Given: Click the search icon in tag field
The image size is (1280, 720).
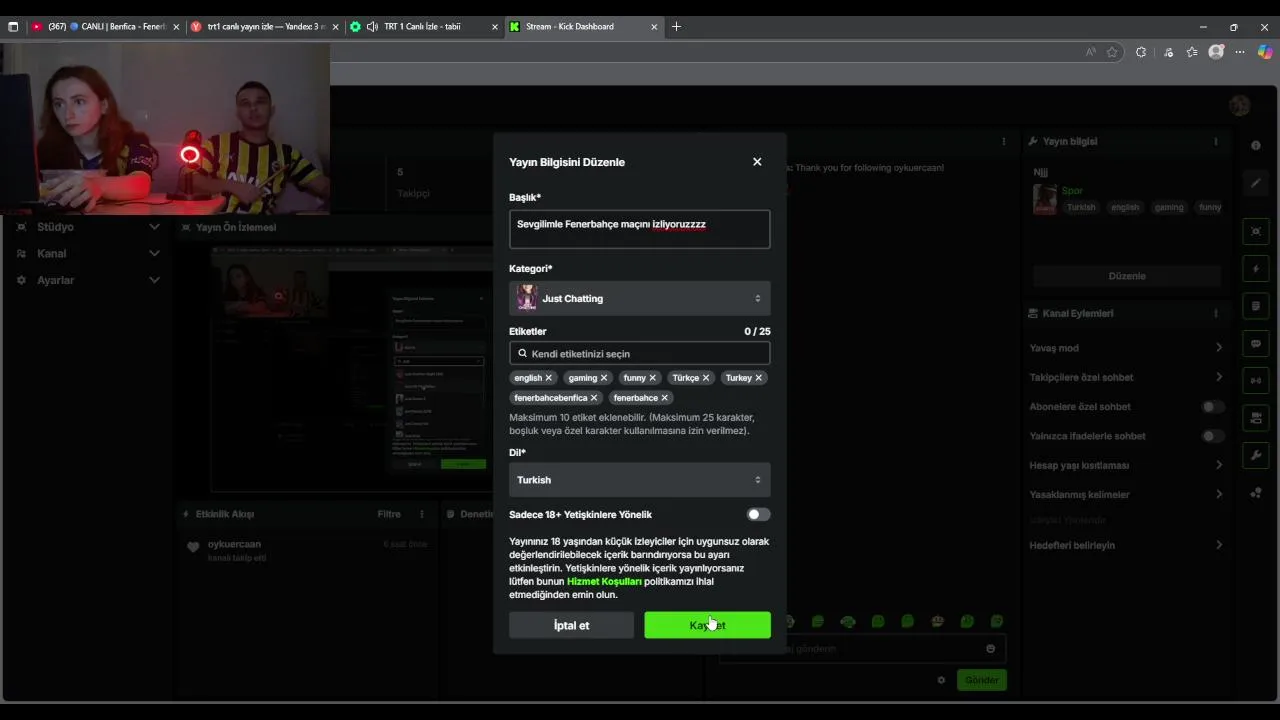Looking at the screenshot, I should click(522, 353).
